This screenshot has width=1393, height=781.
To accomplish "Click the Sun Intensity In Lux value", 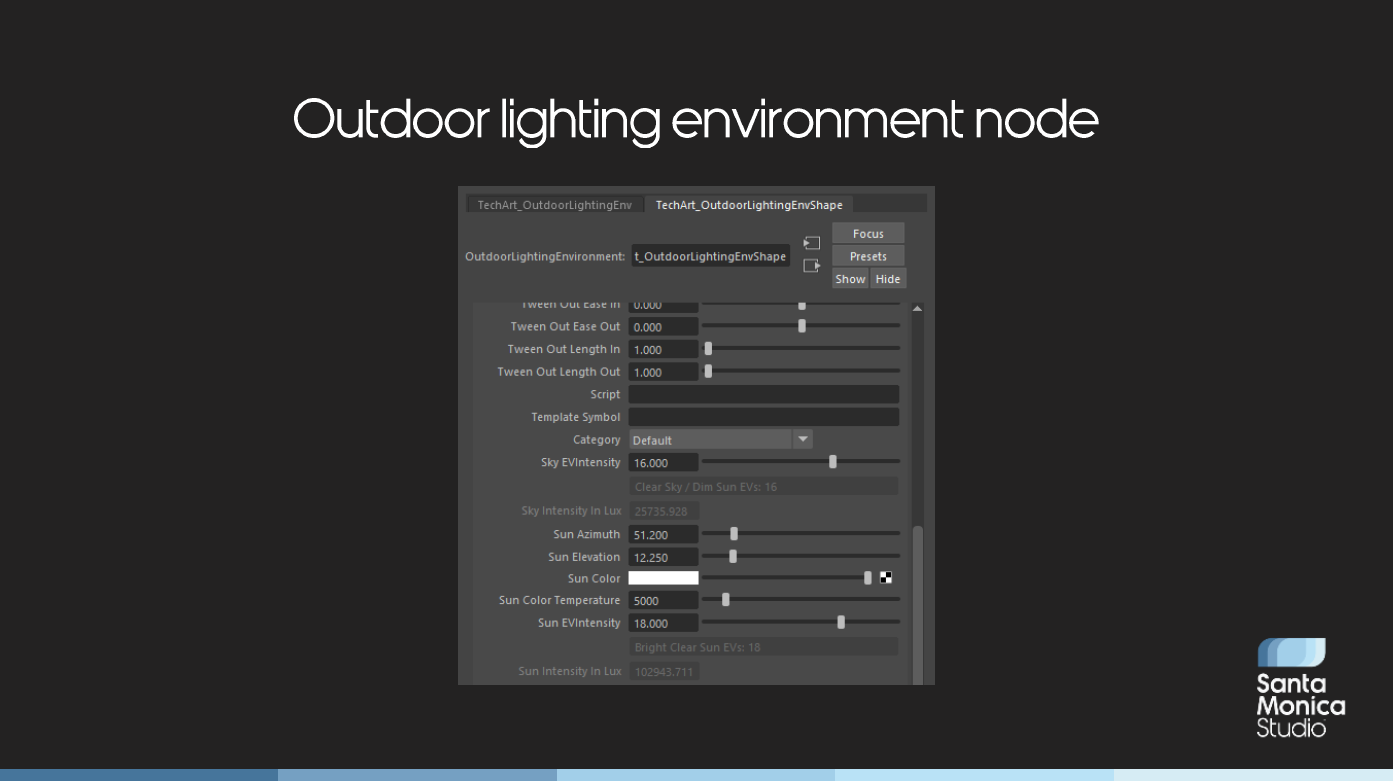I will [x=664, y=672].
